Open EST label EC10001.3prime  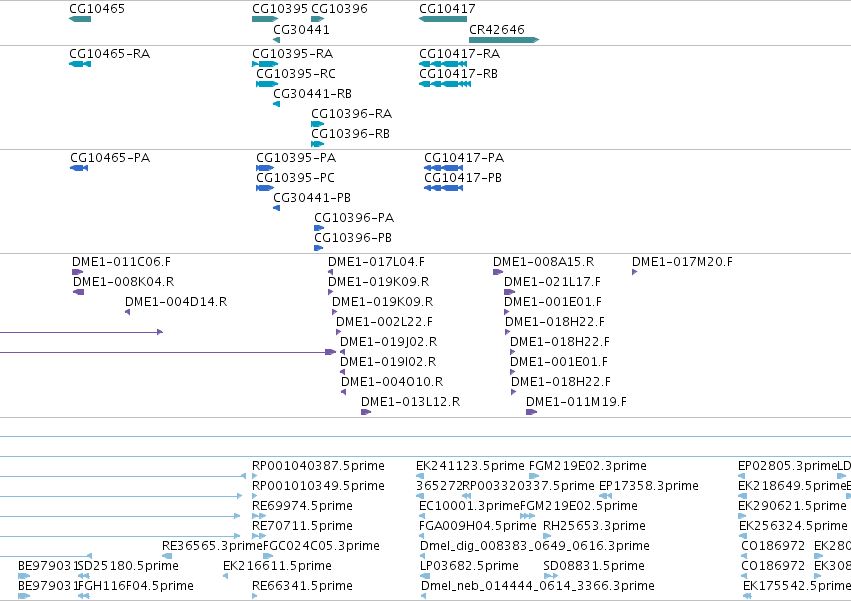tap(469, 507)
